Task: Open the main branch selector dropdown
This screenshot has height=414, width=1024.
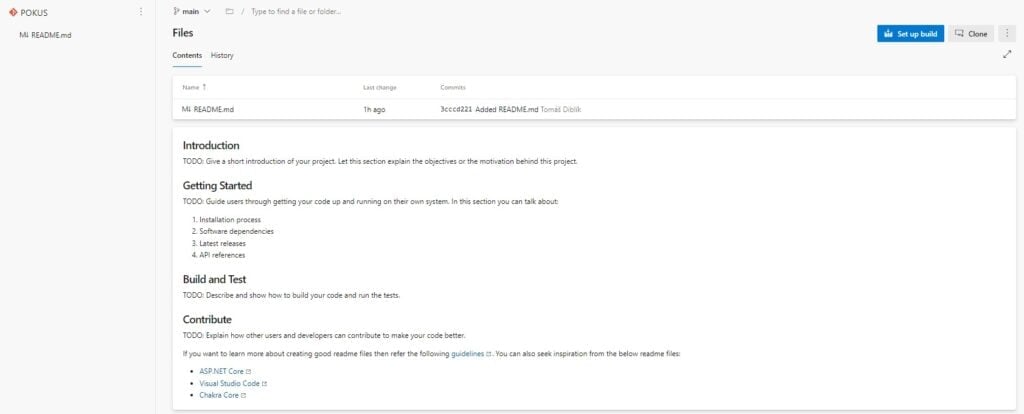Action: pyautogui.click(x=193, y=11)
